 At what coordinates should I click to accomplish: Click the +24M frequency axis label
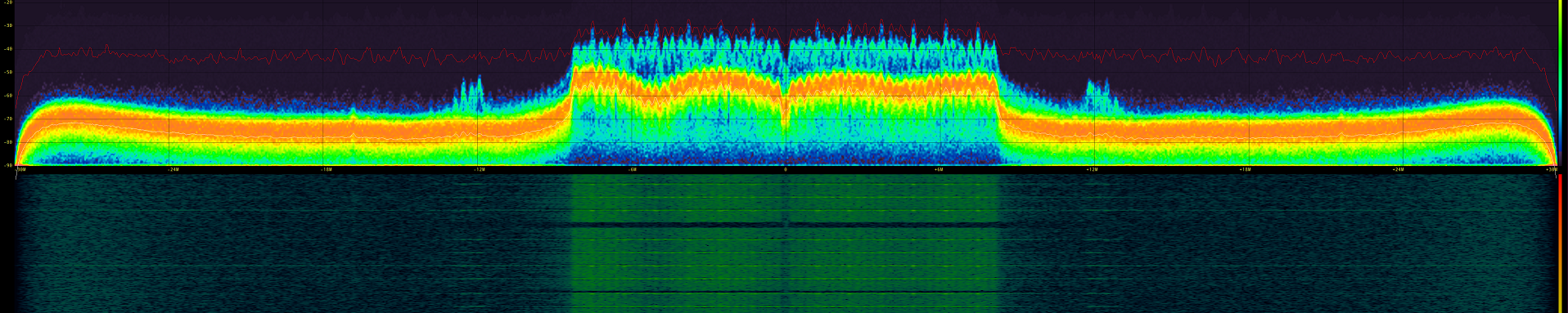1398,169
